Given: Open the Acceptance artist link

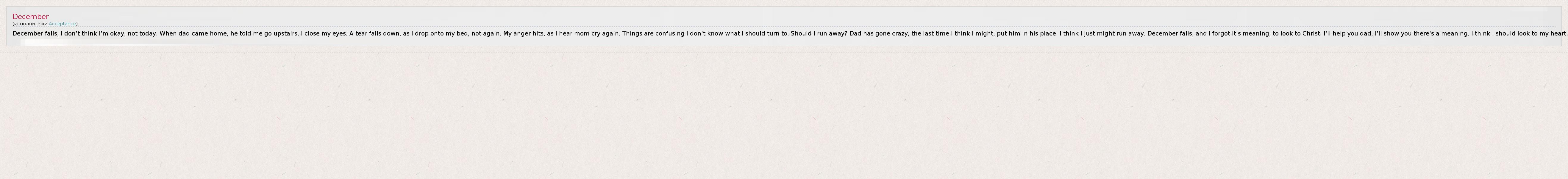Looking at the screenshot, I should (x=62, y=24).
